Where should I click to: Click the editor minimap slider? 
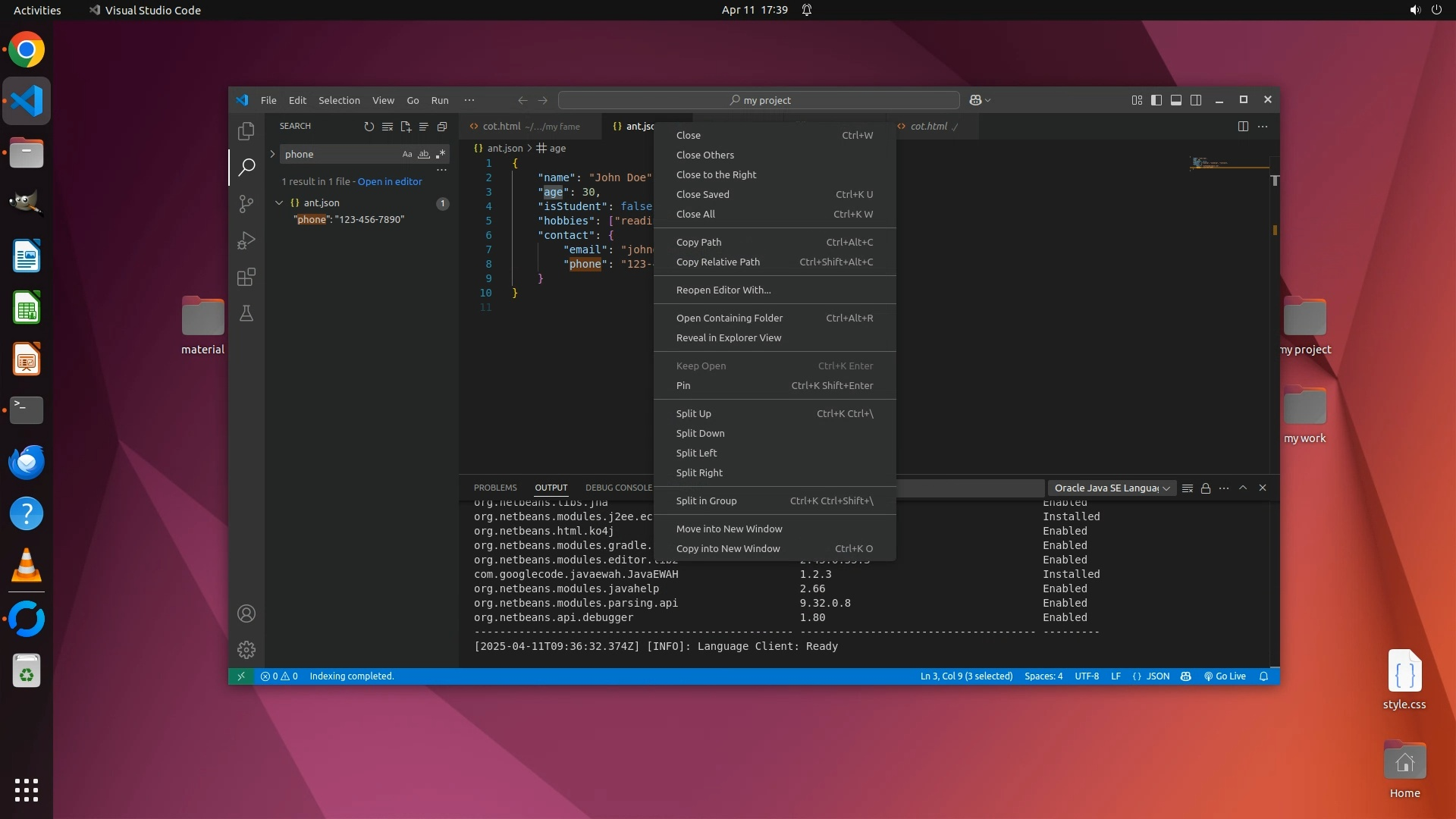point(1228,162)
